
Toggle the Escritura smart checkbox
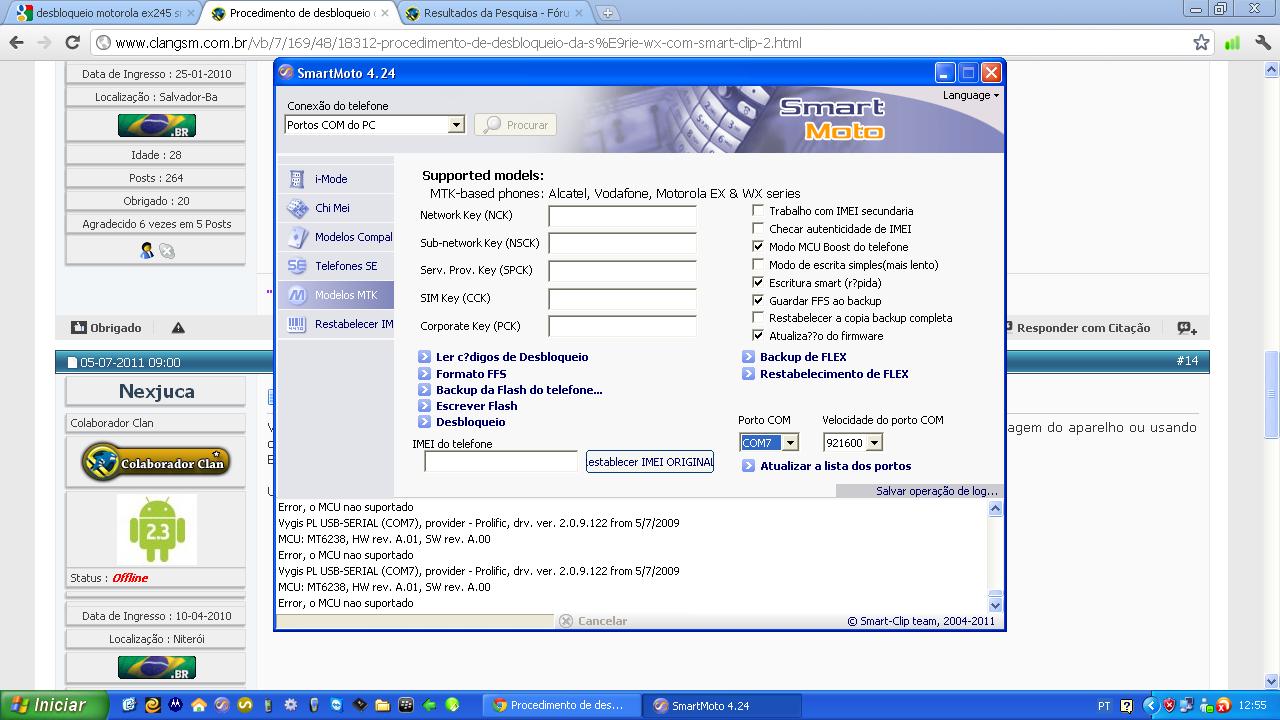[x=758, y=283]
